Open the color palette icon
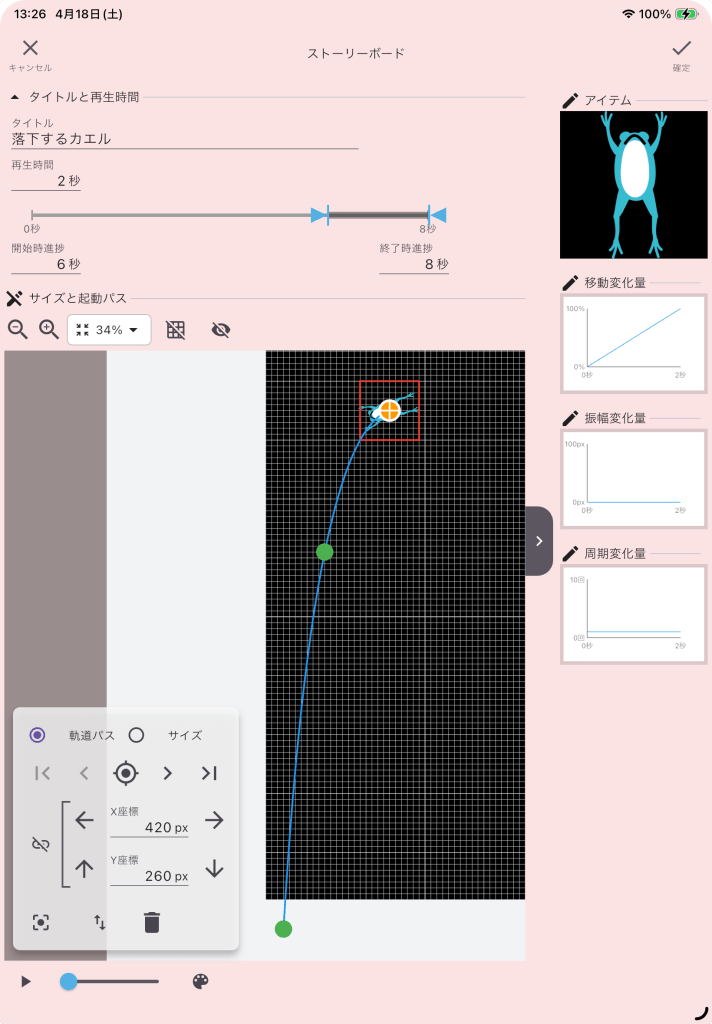This screenshot has width=712, height=1024. tap(200, 982)
